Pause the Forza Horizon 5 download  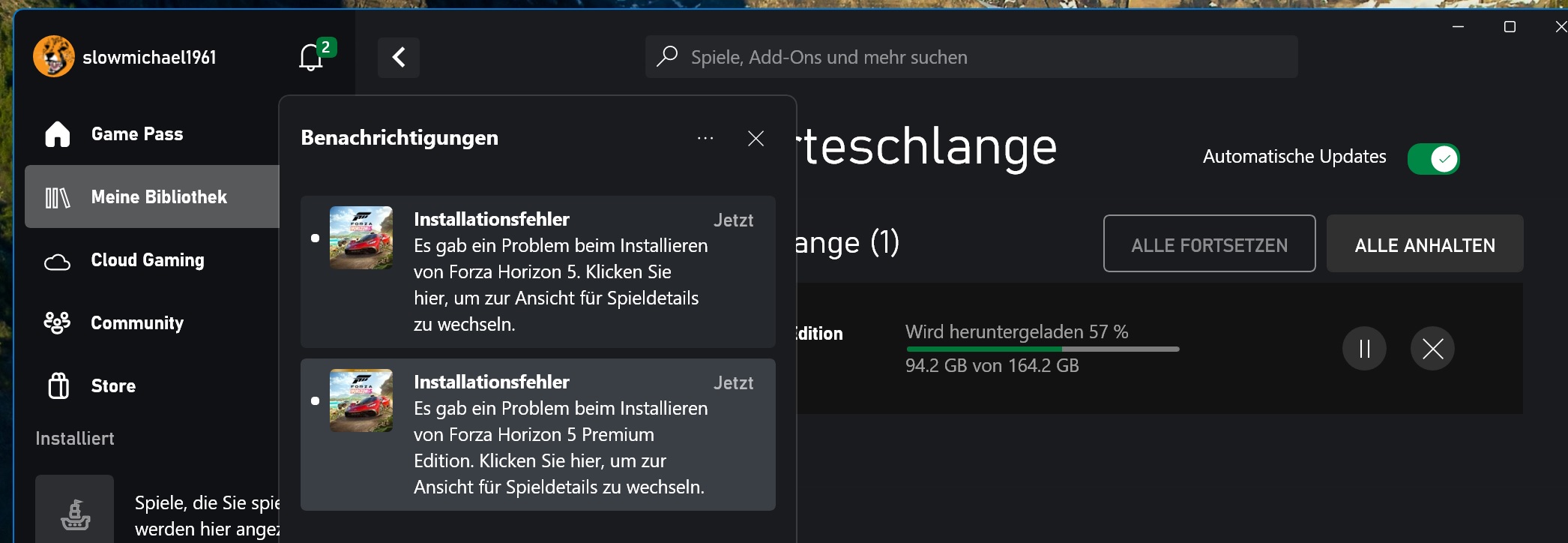coord(1364,348)
